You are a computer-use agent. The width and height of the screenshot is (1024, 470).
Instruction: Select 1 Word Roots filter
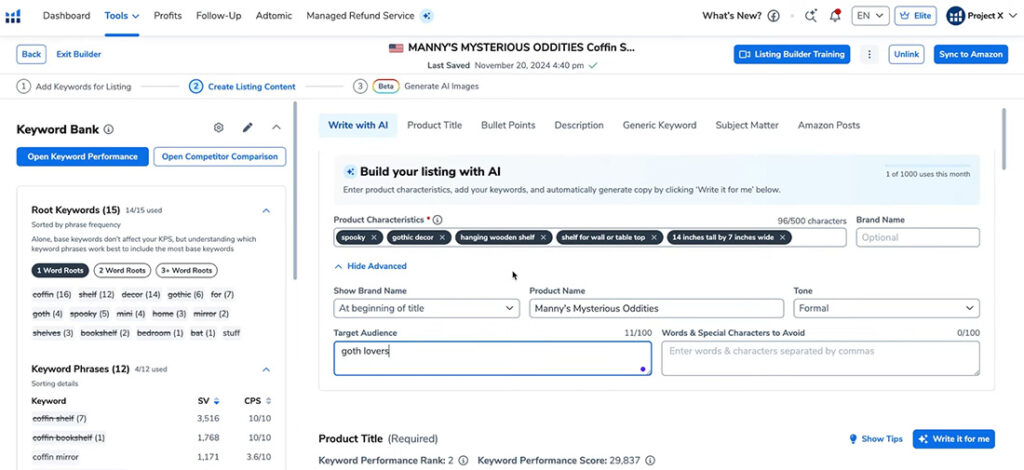tap(60, 270)
